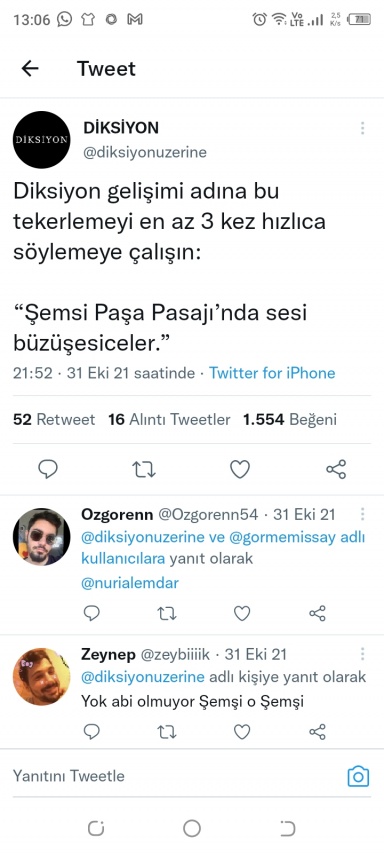384x854 pixels.
Task: Reply to Zeynep's comment
Action: click(92, 731)
